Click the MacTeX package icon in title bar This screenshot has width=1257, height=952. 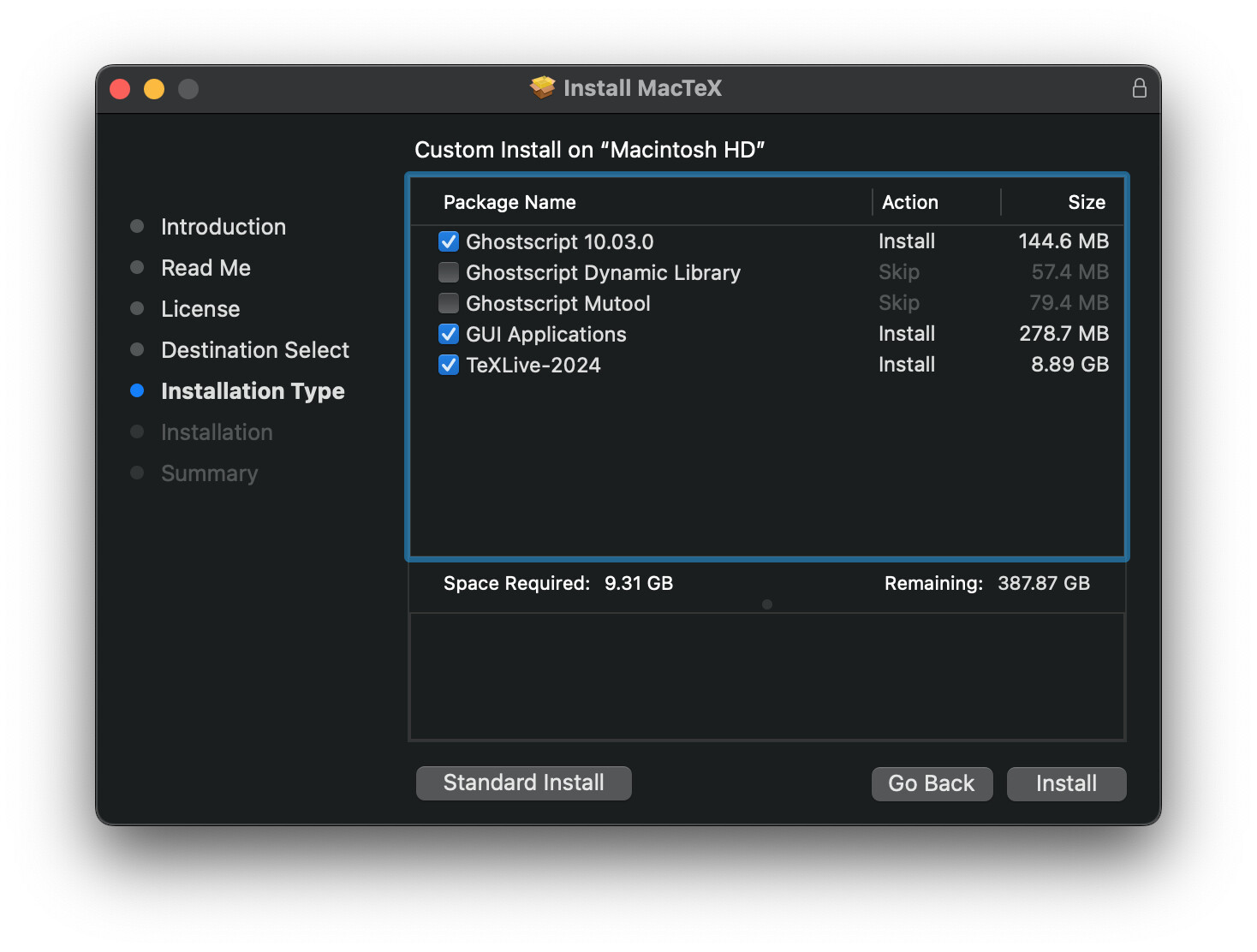tap(542, 87)
